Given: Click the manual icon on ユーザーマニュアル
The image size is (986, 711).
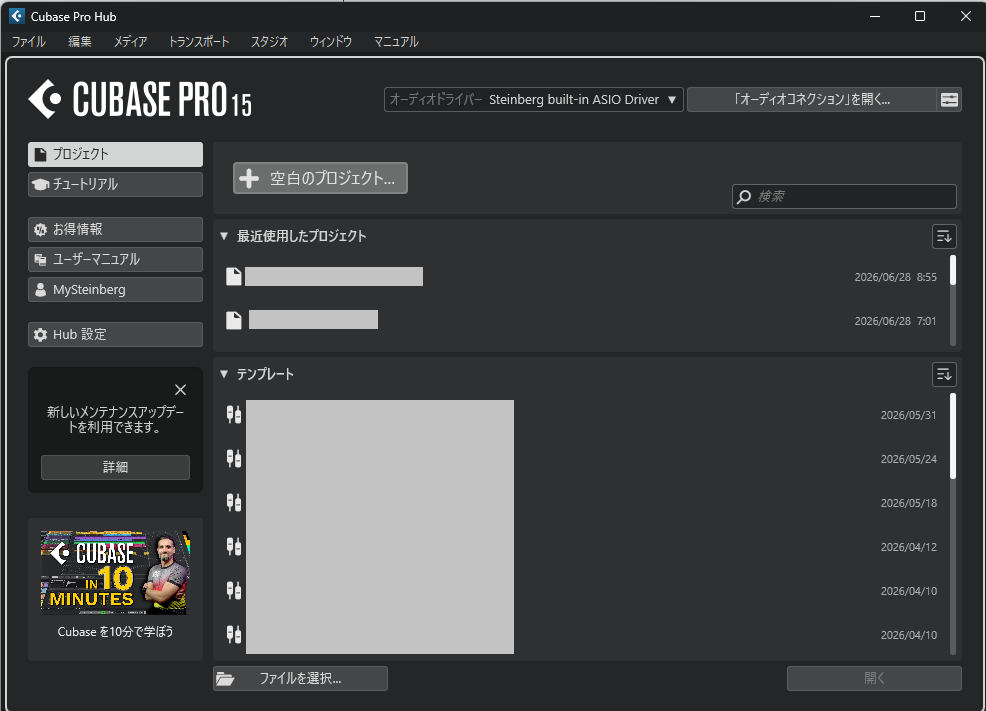Looking at the screenshot, I should click(40, 260).
